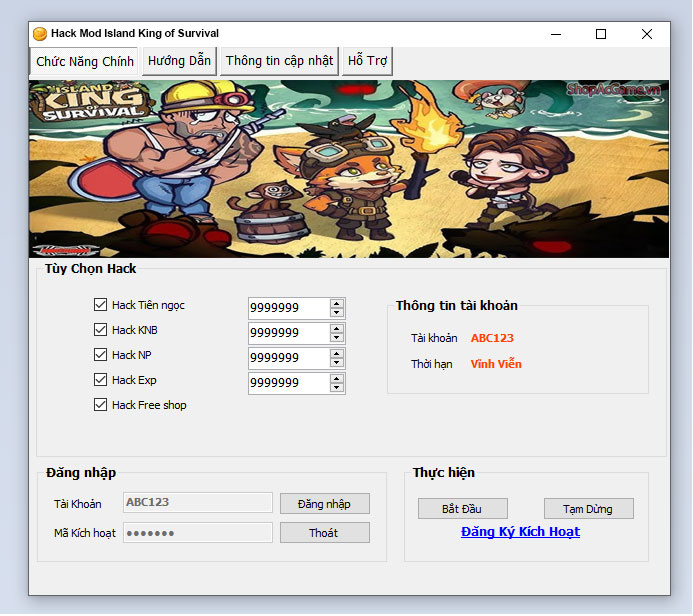693x616 pixels.
Task: Minimize the Hack Mod window
Action: click(x=556, y=34)
